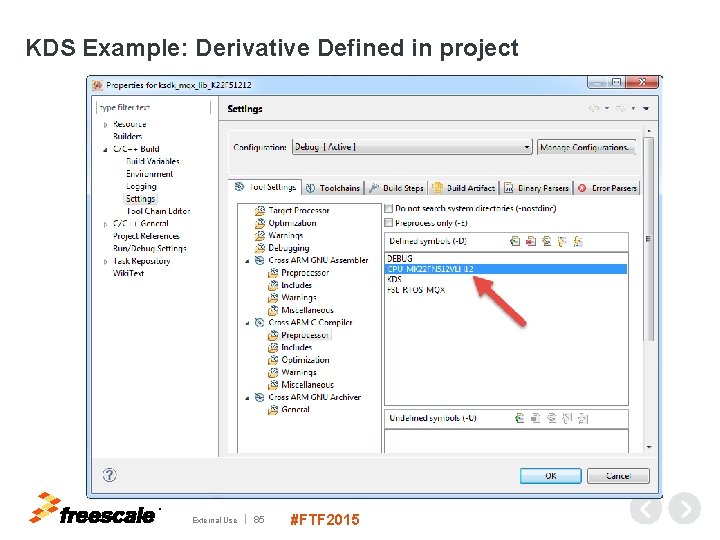This screenshot has height=540, width=720.
Task: Open help with the question mark icon
Action: (109, 475)
